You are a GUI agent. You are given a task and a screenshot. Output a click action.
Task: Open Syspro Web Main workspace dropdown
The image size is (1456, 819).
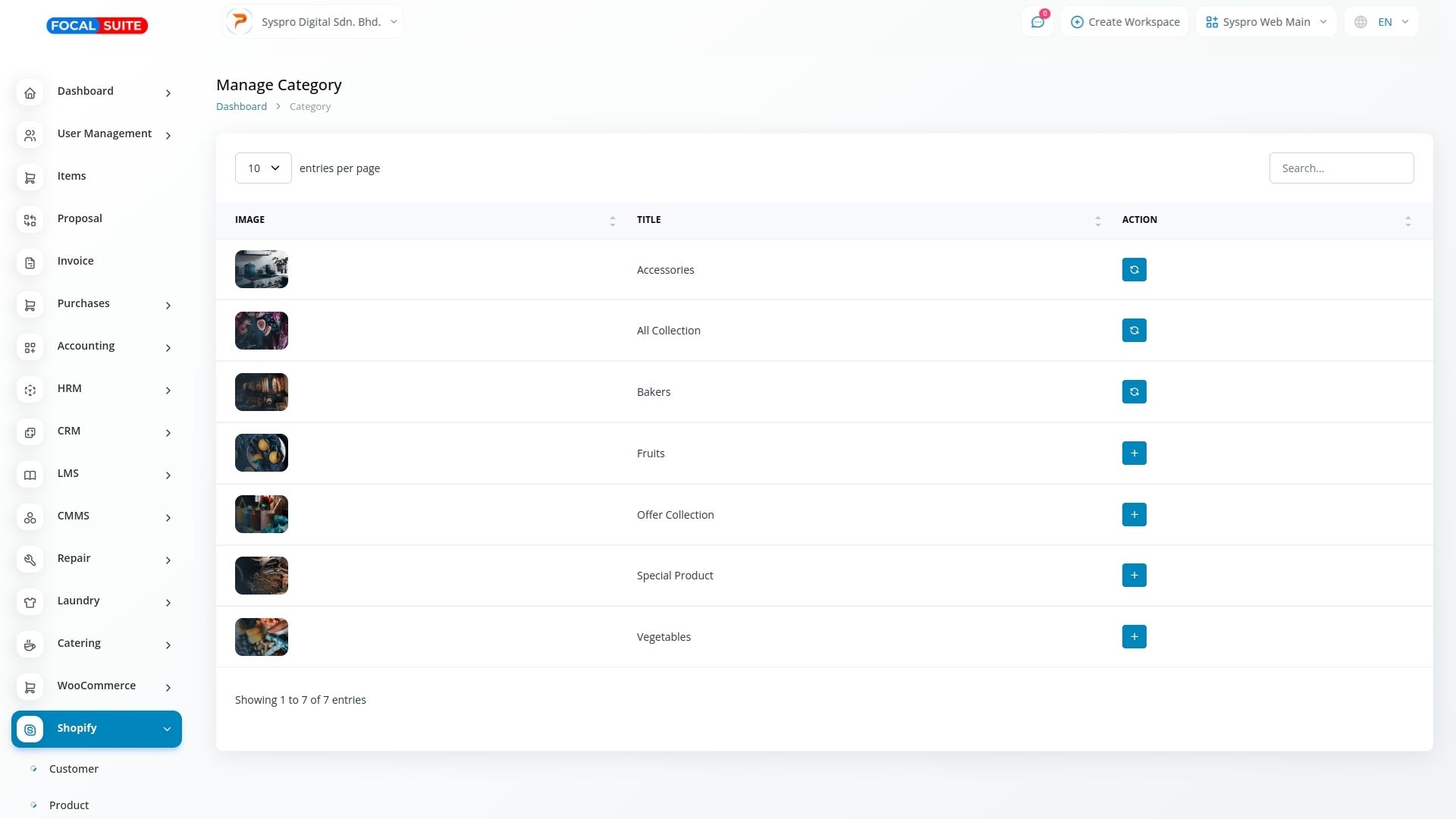pos(1266,22)
